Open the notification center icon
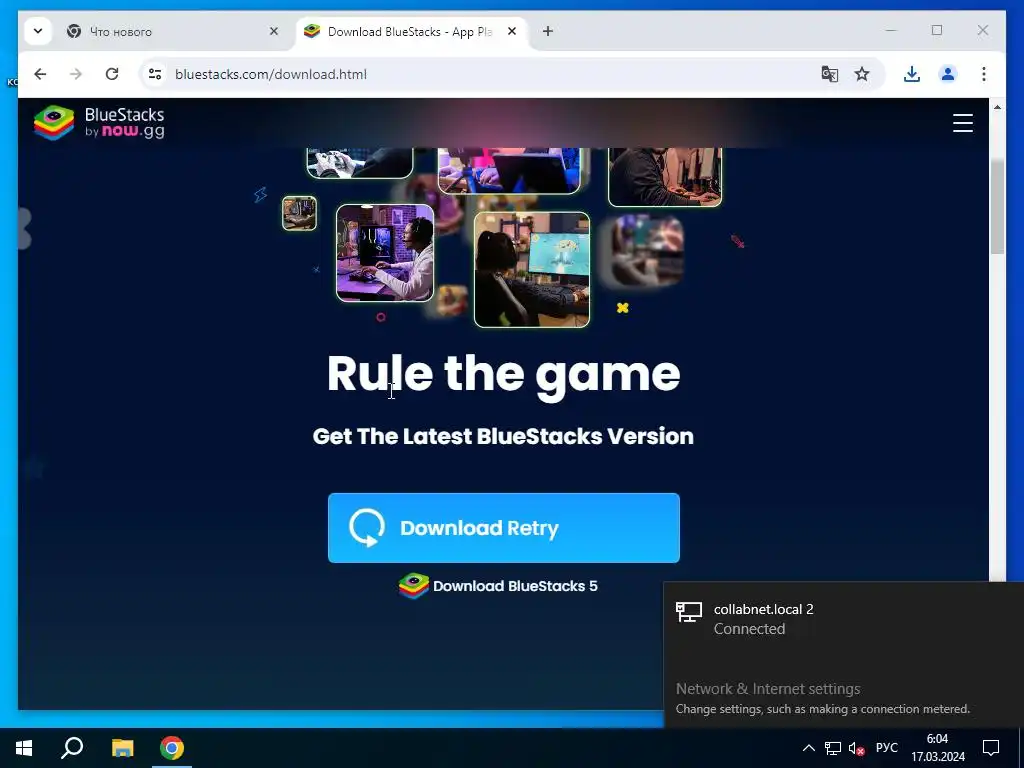 pos(991,748)
